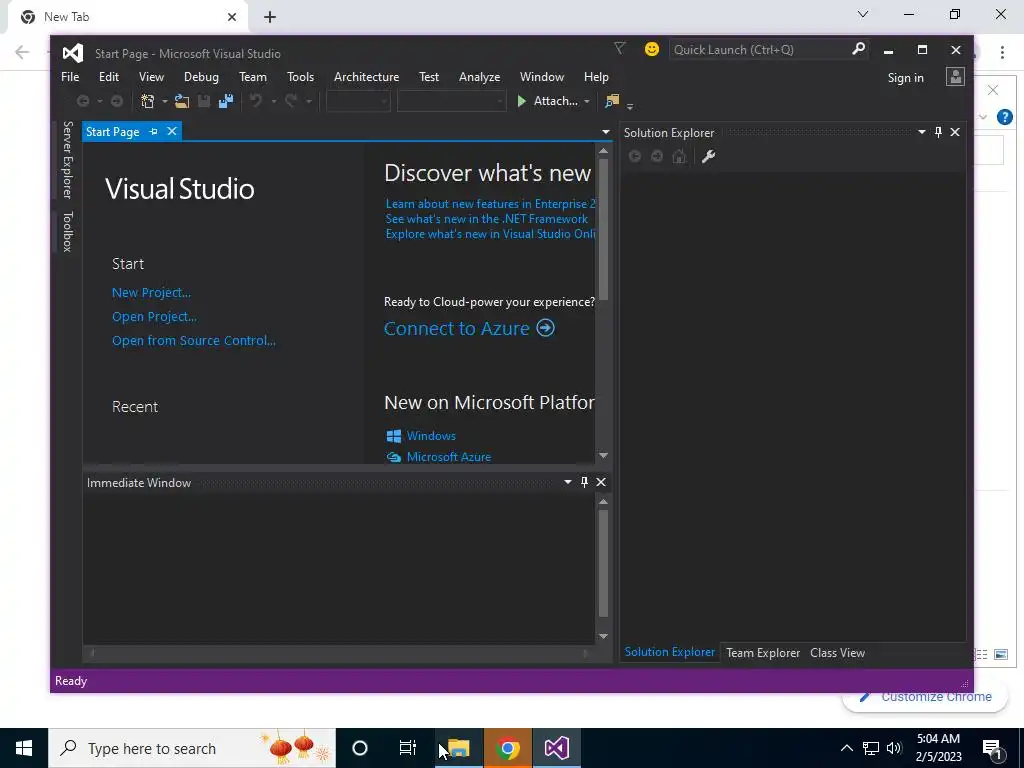Click the Solution Explorer Back icon
Viewport: 1024px width, 768px height.
pyautogui.click(x=634, y=157)
